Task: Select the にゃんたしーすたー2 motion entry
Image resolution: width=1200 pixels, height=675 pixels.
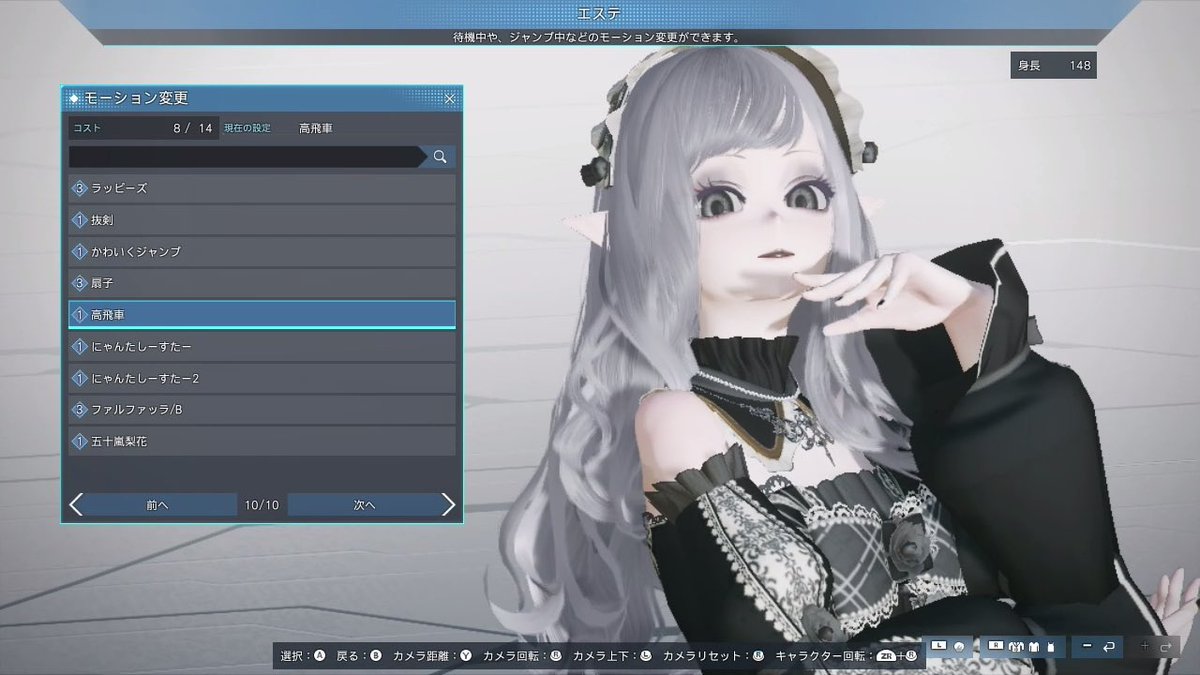Action: pos(262,378)
